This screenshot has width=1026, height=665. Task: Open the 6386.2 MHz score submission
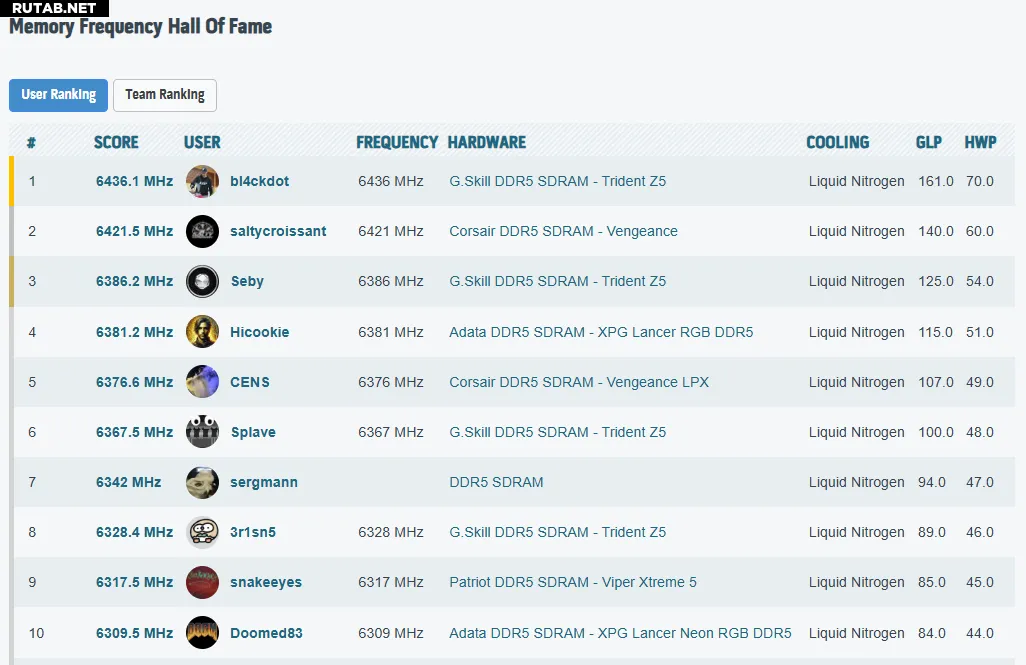(134, 281)
